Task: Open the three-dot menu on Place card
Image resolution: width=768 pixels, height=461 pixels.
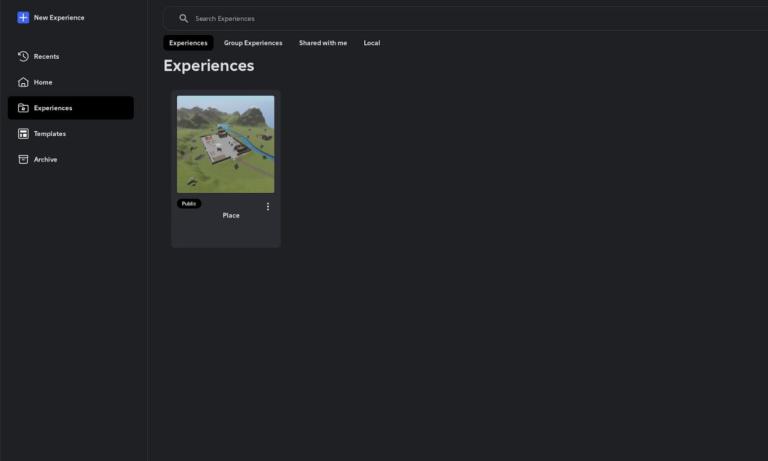Action: coord(267,206)
